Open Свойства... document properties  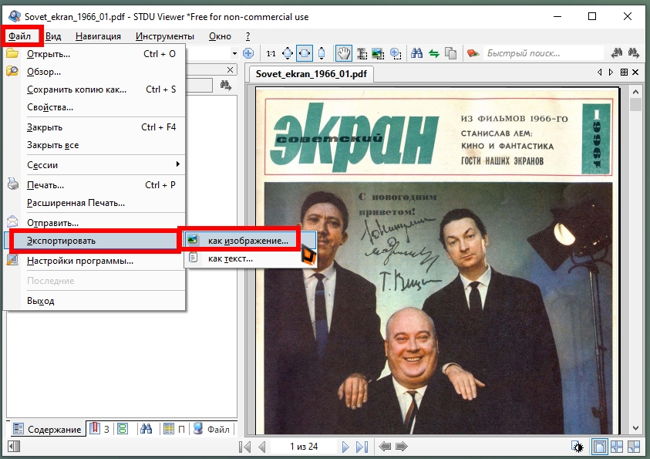[95, 107]
